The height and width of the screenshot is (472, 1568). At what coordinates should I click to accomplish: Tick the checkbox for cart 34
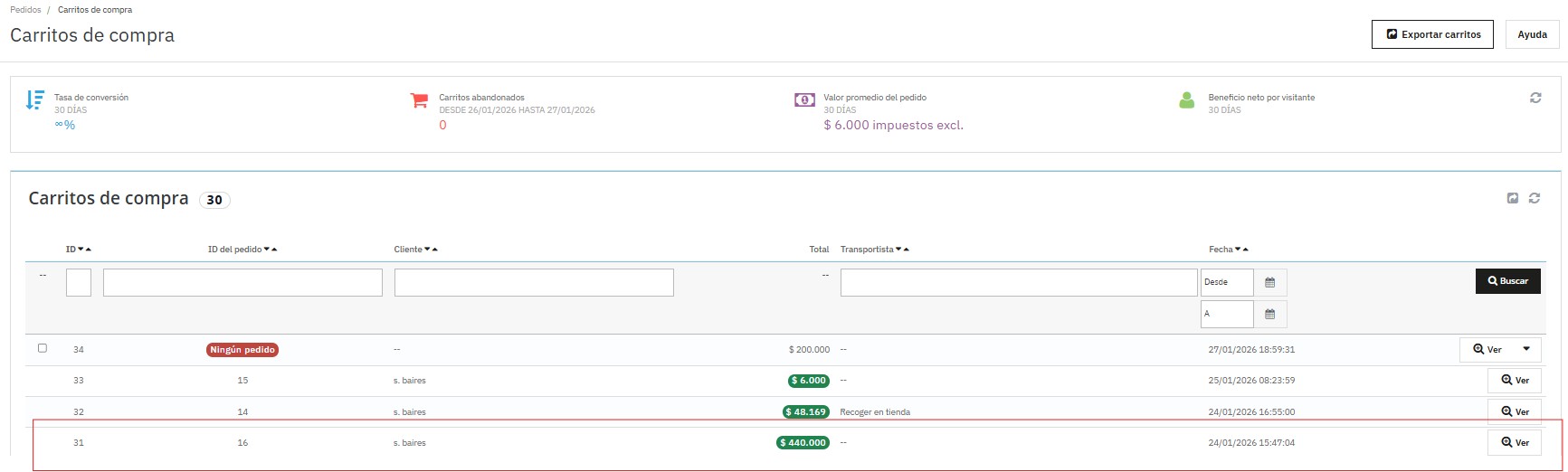point(43,348)
